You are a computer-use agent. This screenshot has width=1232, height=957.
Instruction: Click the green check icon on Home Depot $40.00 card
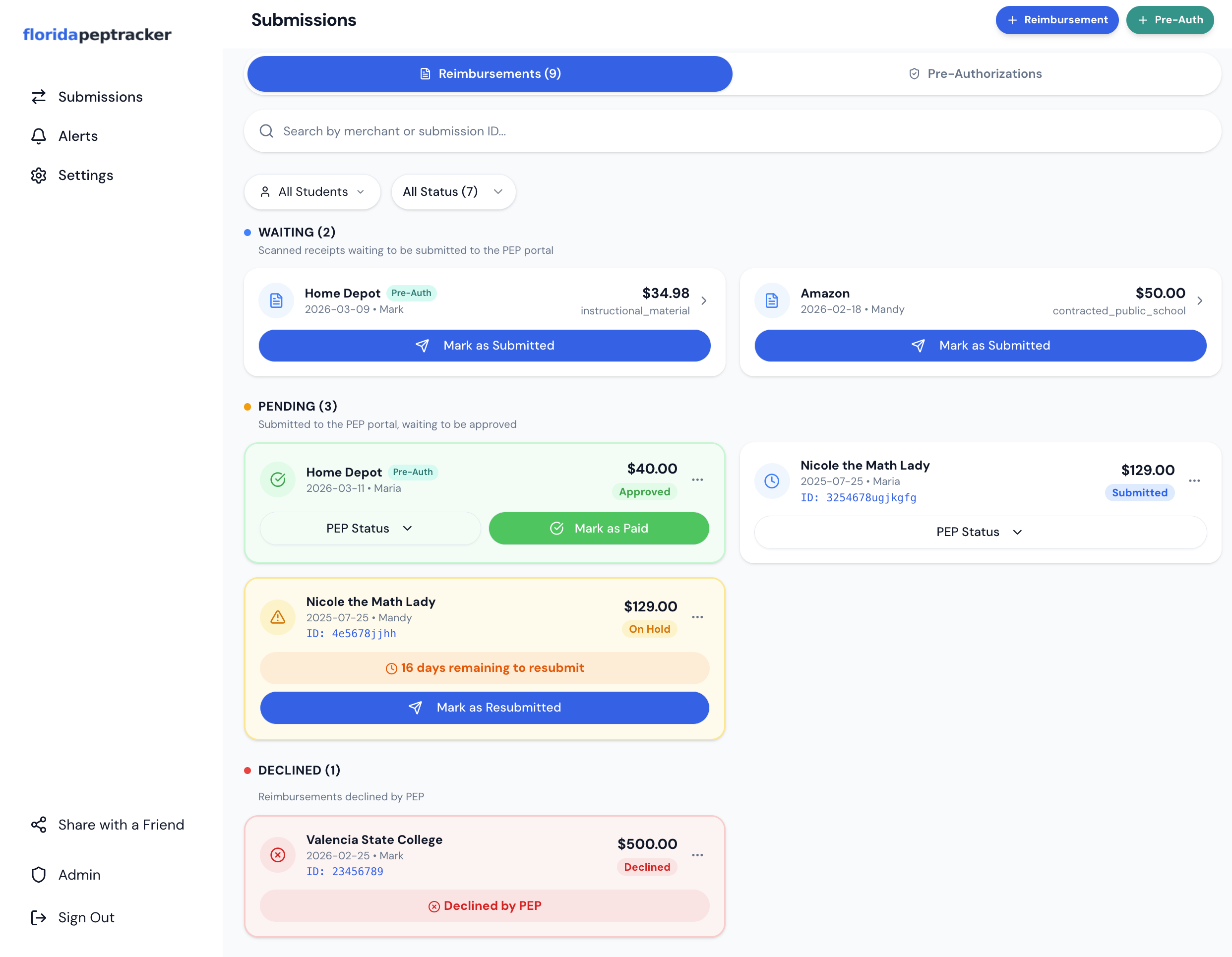[278, 479]
